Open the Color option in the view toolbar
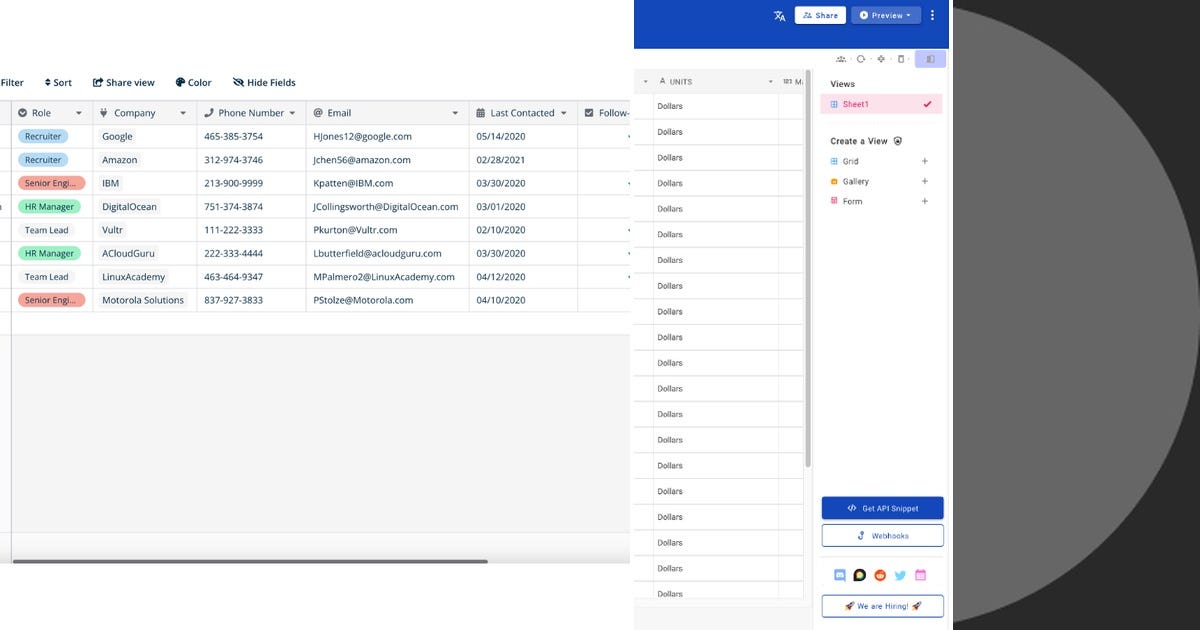Image resolution: width=1200 pixels, height=630 pixels. (193, 82)
